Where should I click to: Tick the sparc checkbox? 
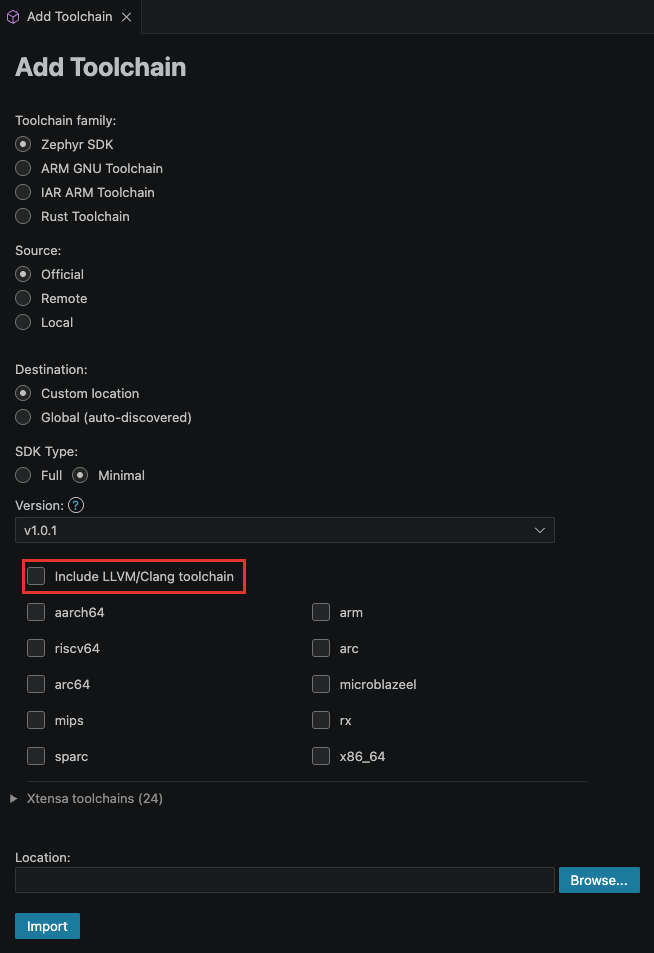(36, 756)
